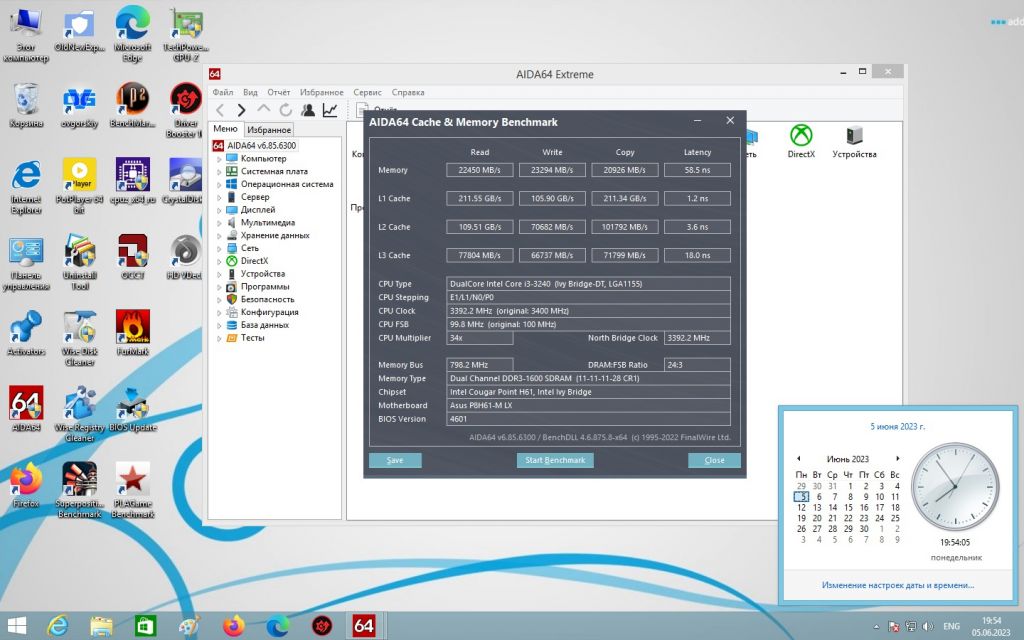
Task: Click the Windows Start button
Action: pos(16,626)
